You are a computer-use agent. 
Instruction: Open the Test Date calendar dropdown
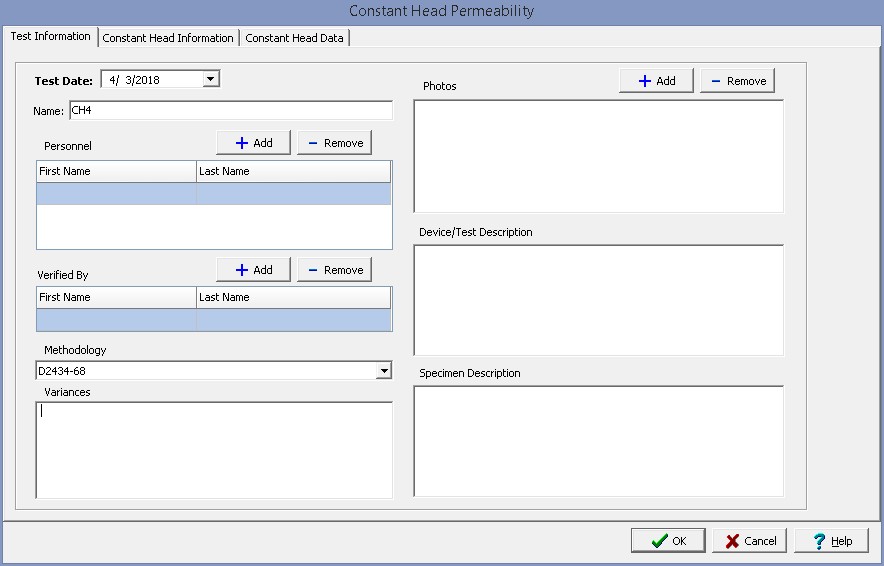[210, 80]
